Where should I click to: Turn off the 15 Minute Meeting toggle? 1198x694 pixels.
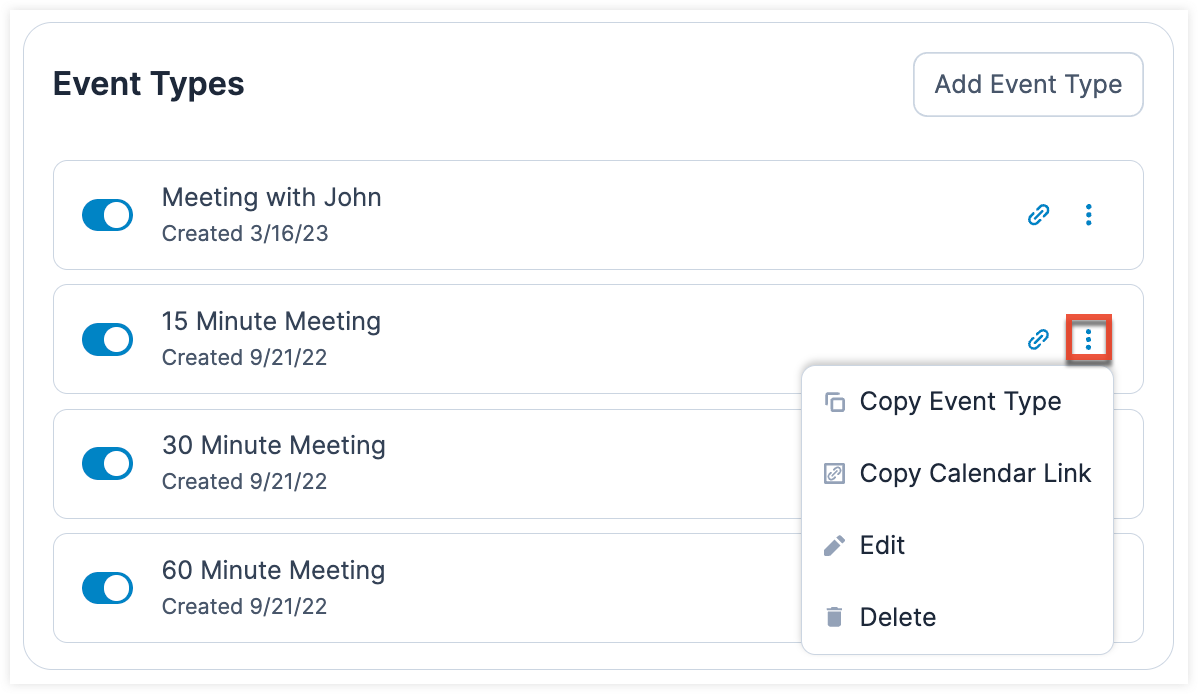point(107,340)
